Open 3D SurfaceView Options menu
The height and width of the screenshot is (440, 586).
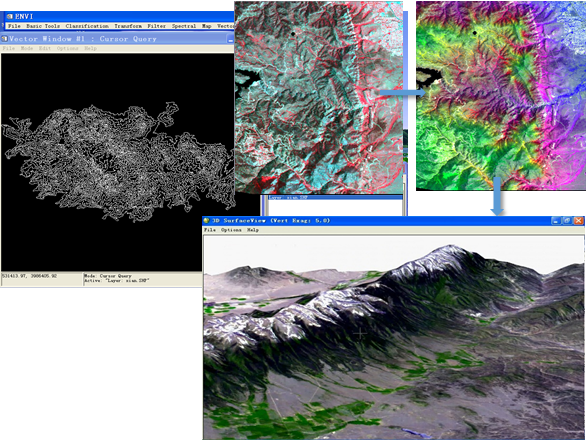231,230
